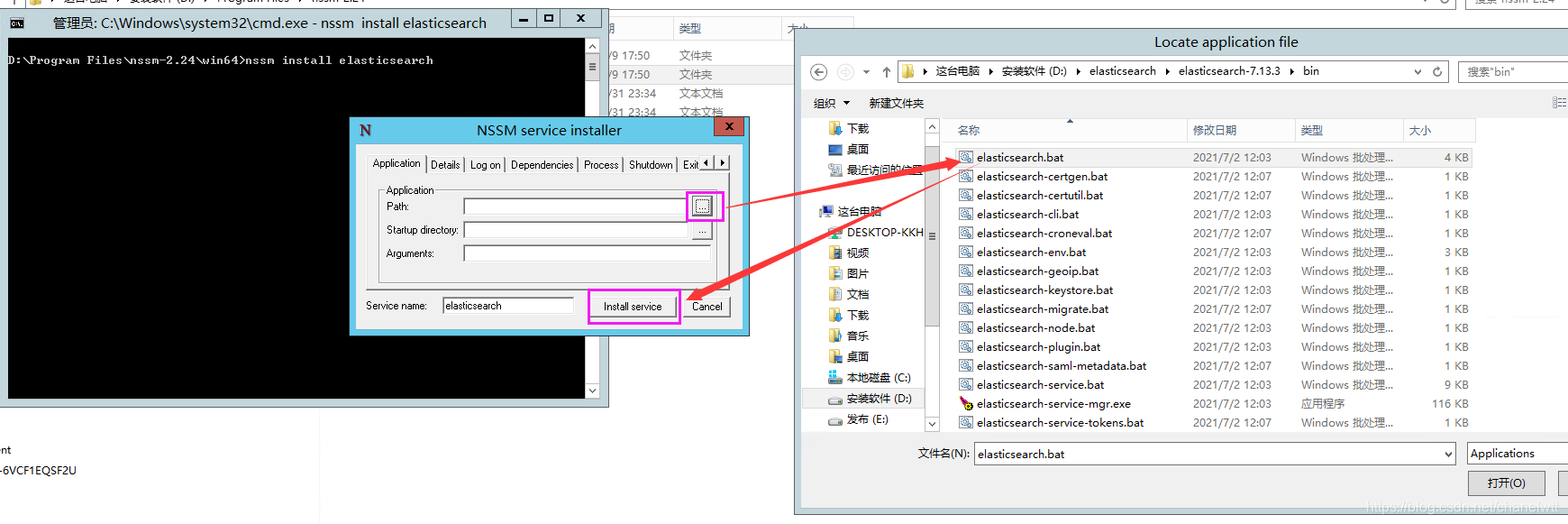
Task: Switch to Details tab in NSSM
Action: tap(445, 165)
